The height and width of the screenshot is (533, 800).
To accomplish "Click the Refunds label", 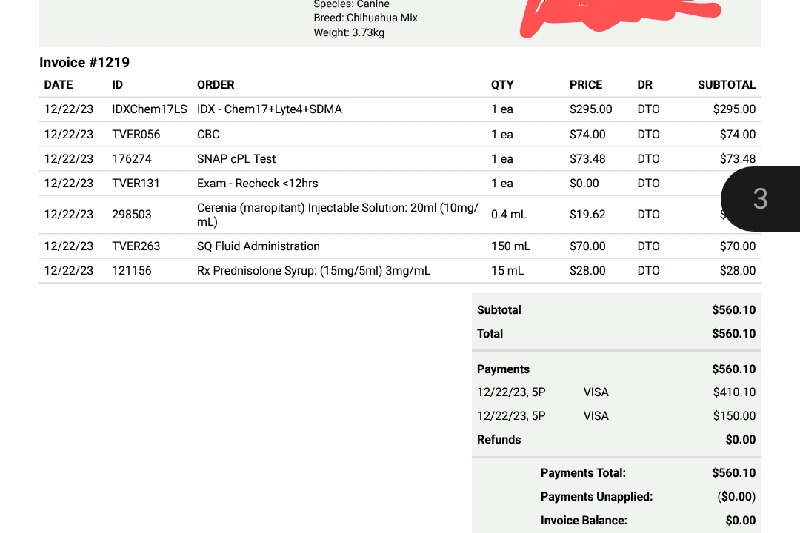I will coord(499,440).
